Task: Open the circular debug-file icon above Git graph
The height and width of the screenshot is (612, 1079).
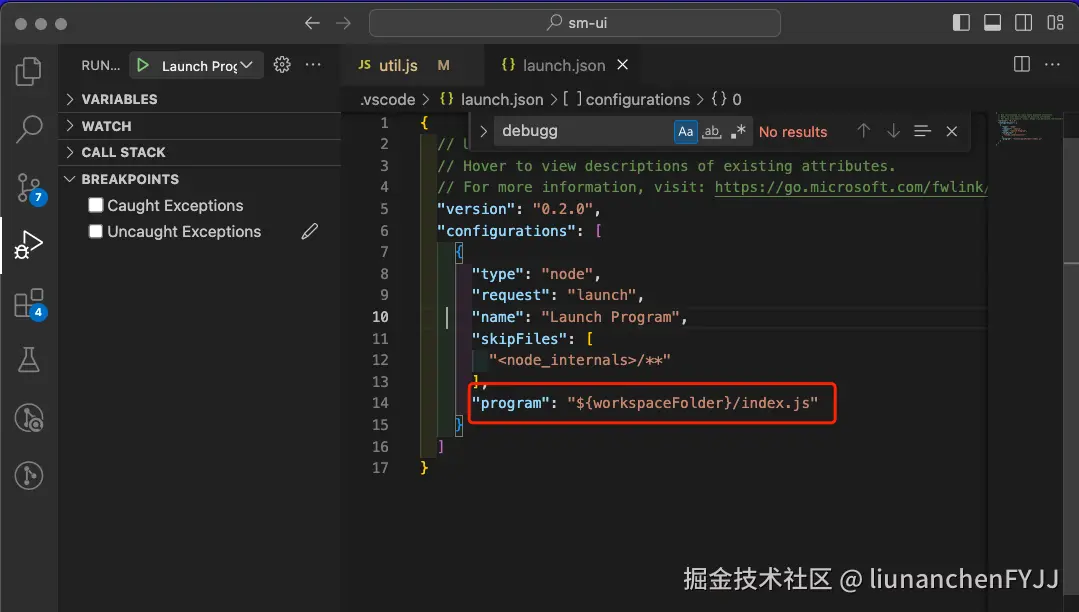Action: [x=28, y=417]
